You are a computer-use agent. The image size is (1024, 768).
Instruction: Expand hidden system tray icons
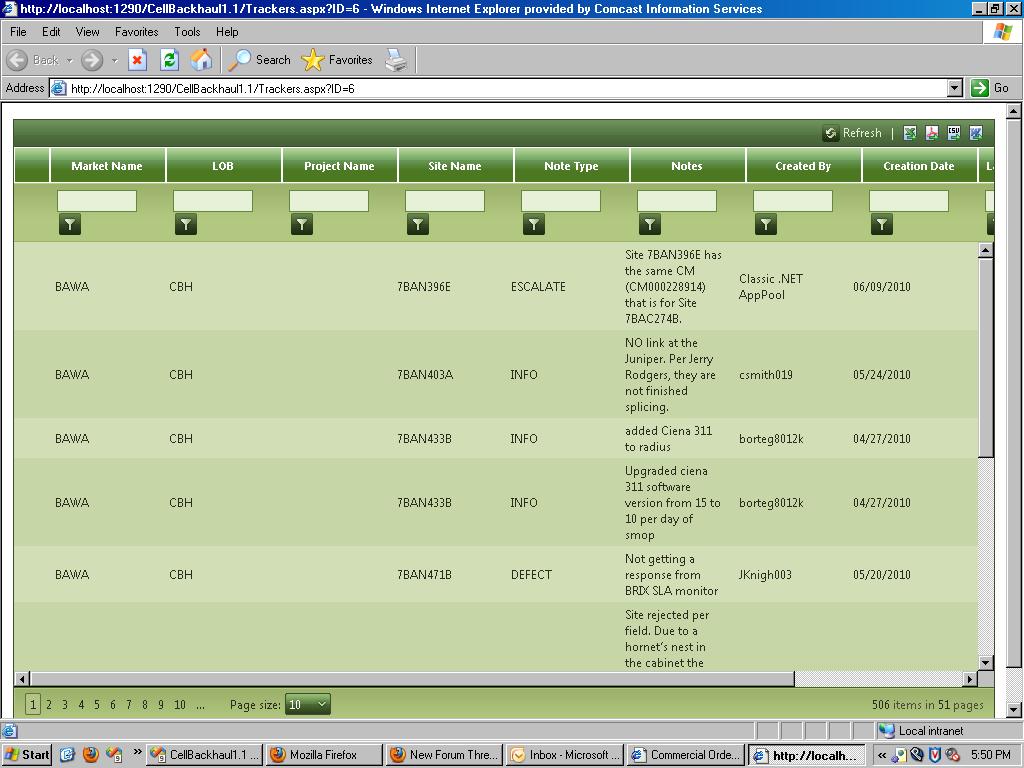882,756
